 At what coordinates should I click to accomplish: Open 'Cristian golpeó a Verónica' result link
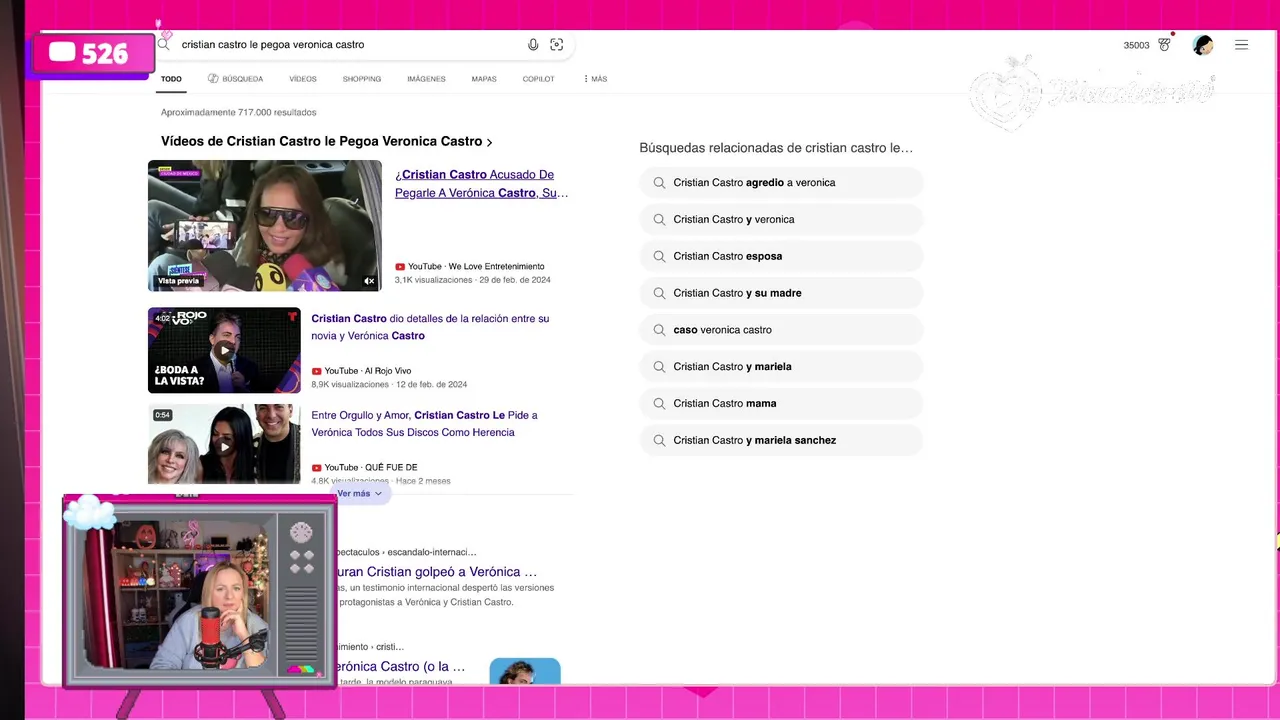(437, 572)
